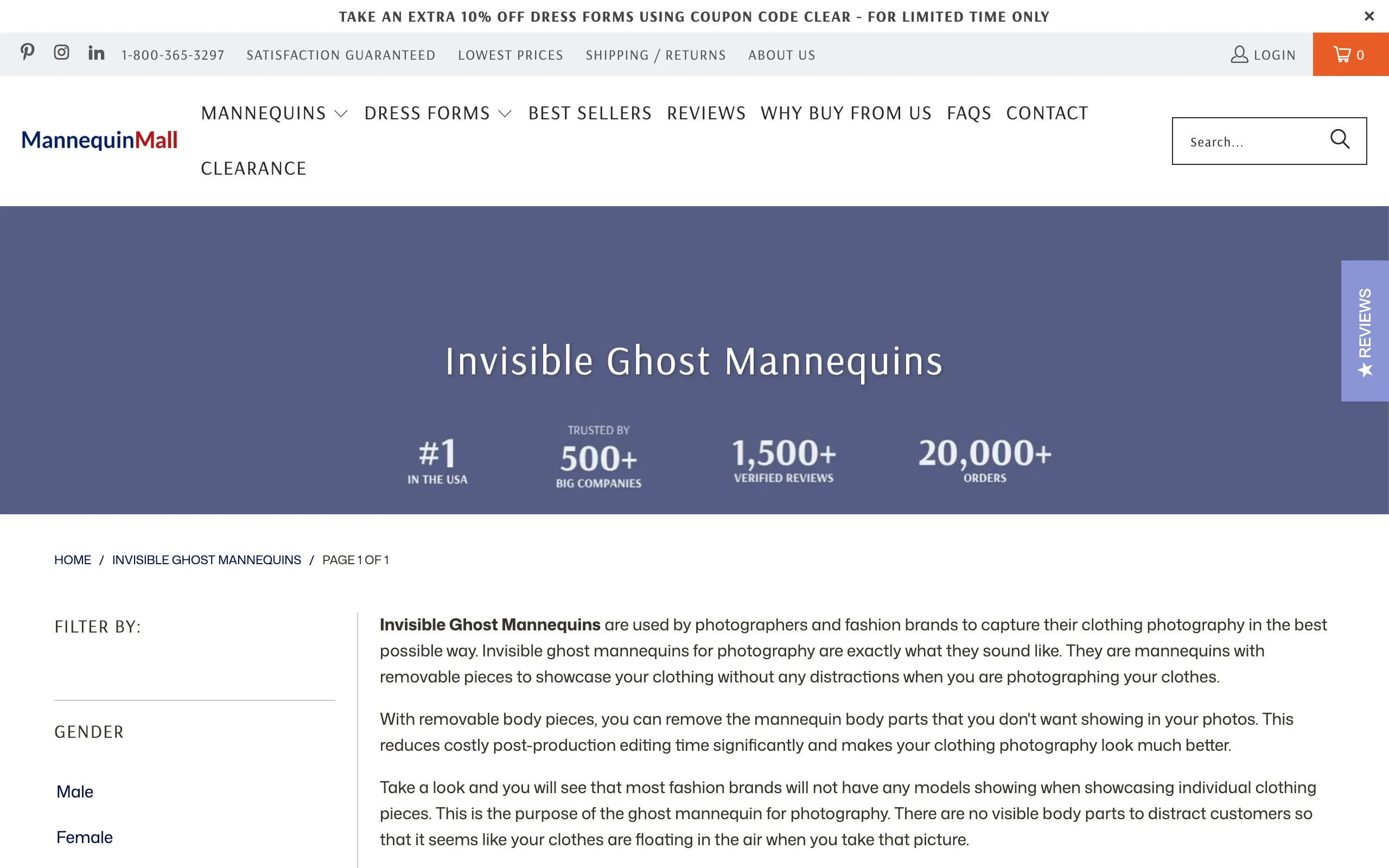Filter by Male gender

(75, 792)
